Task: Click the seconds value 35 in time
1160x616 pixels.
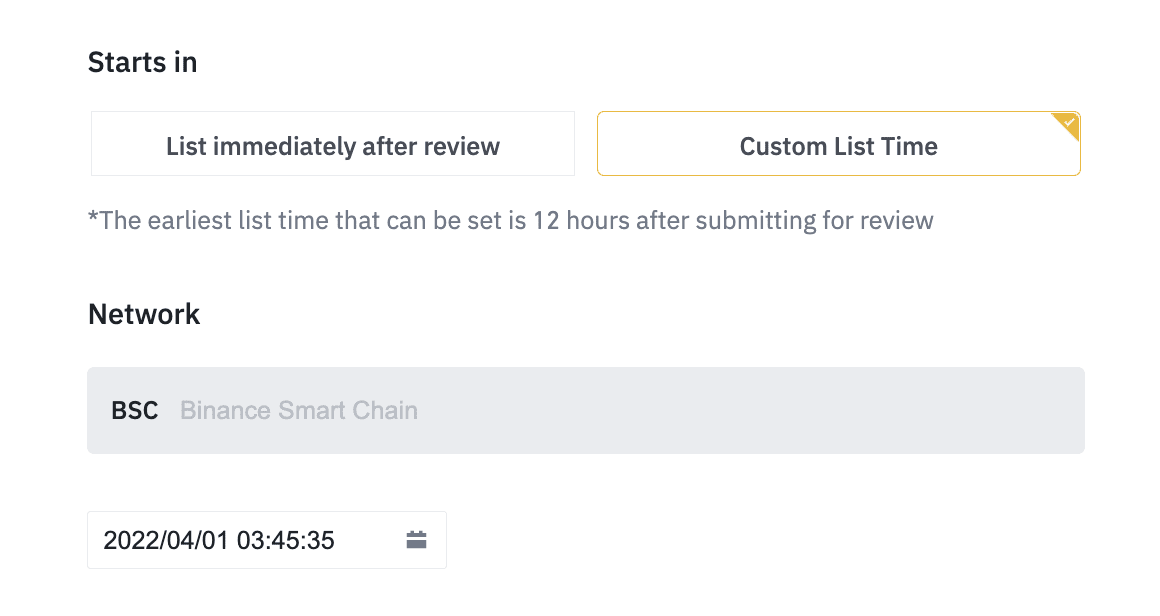Action: tap(321, 540)
